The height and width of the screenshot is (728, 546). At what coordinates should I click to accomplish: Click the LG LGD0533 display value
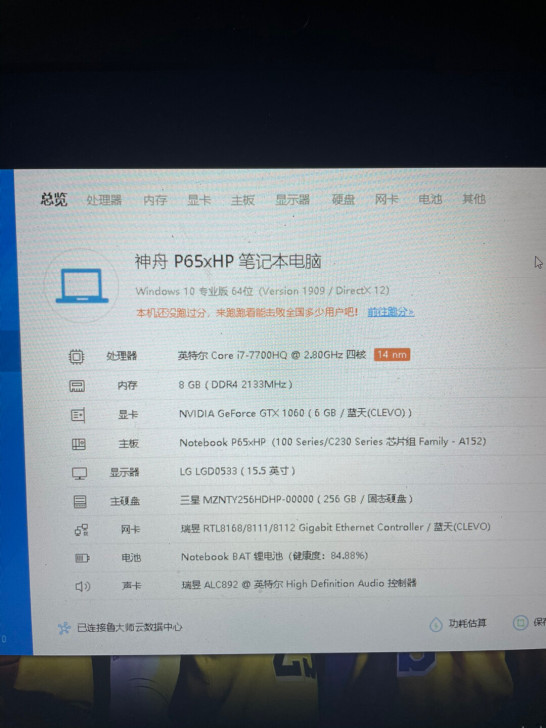click(x=238, y=471)
